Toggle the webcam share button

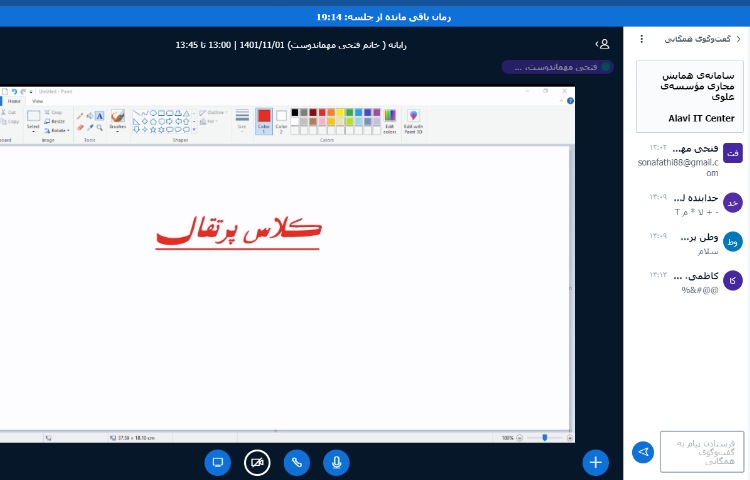tap(257, 462)
